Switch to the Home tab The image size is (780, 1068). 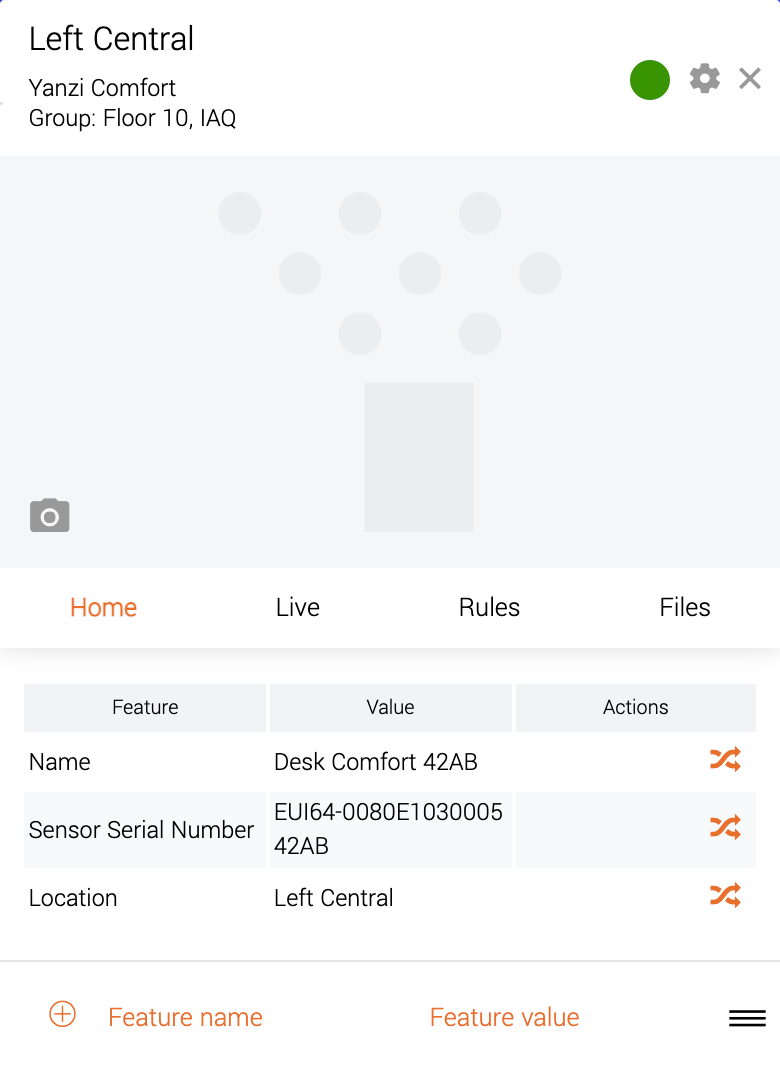(104, 608)
